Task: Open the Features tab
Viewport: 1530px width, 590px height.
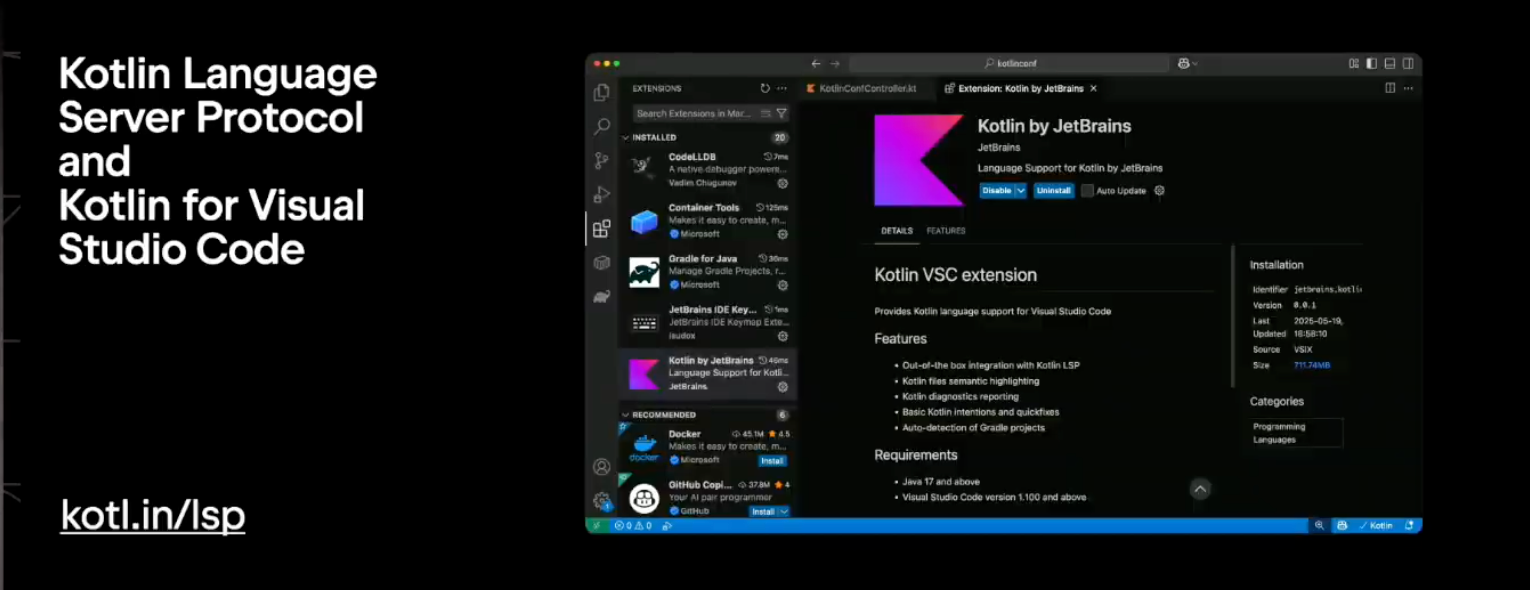Action: coord(946,231)
